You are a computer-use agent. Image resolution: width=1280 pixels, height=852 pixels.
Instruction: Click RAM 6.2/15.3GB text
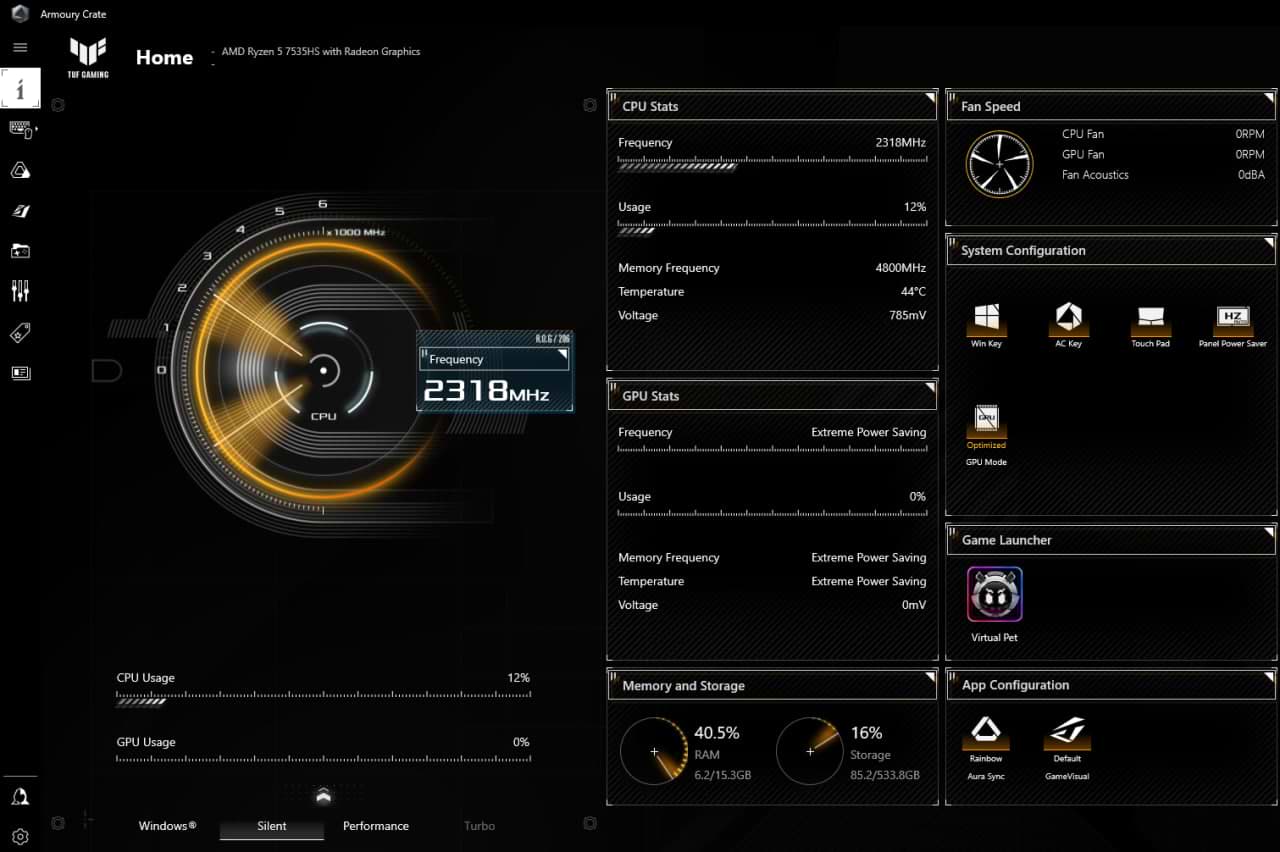(x=723, y=775)
